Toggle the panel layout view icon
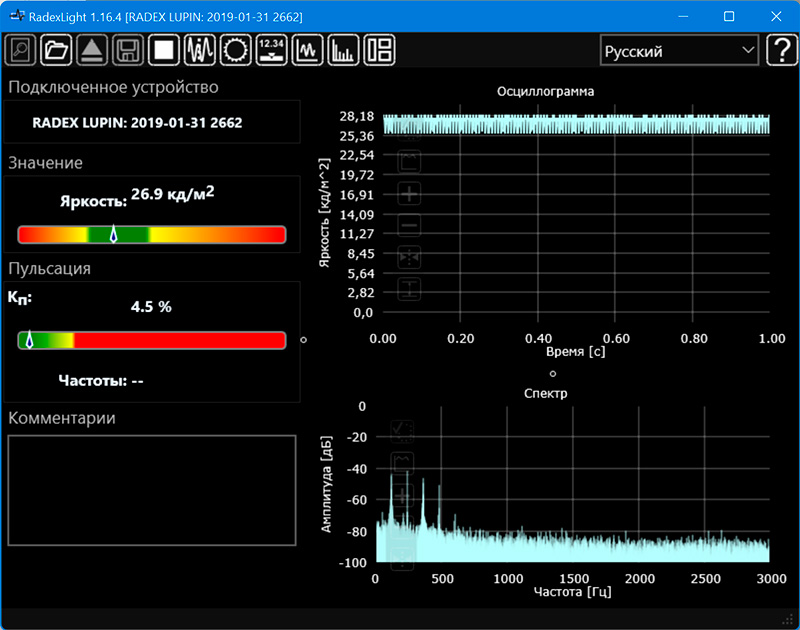 pos(380,50)
